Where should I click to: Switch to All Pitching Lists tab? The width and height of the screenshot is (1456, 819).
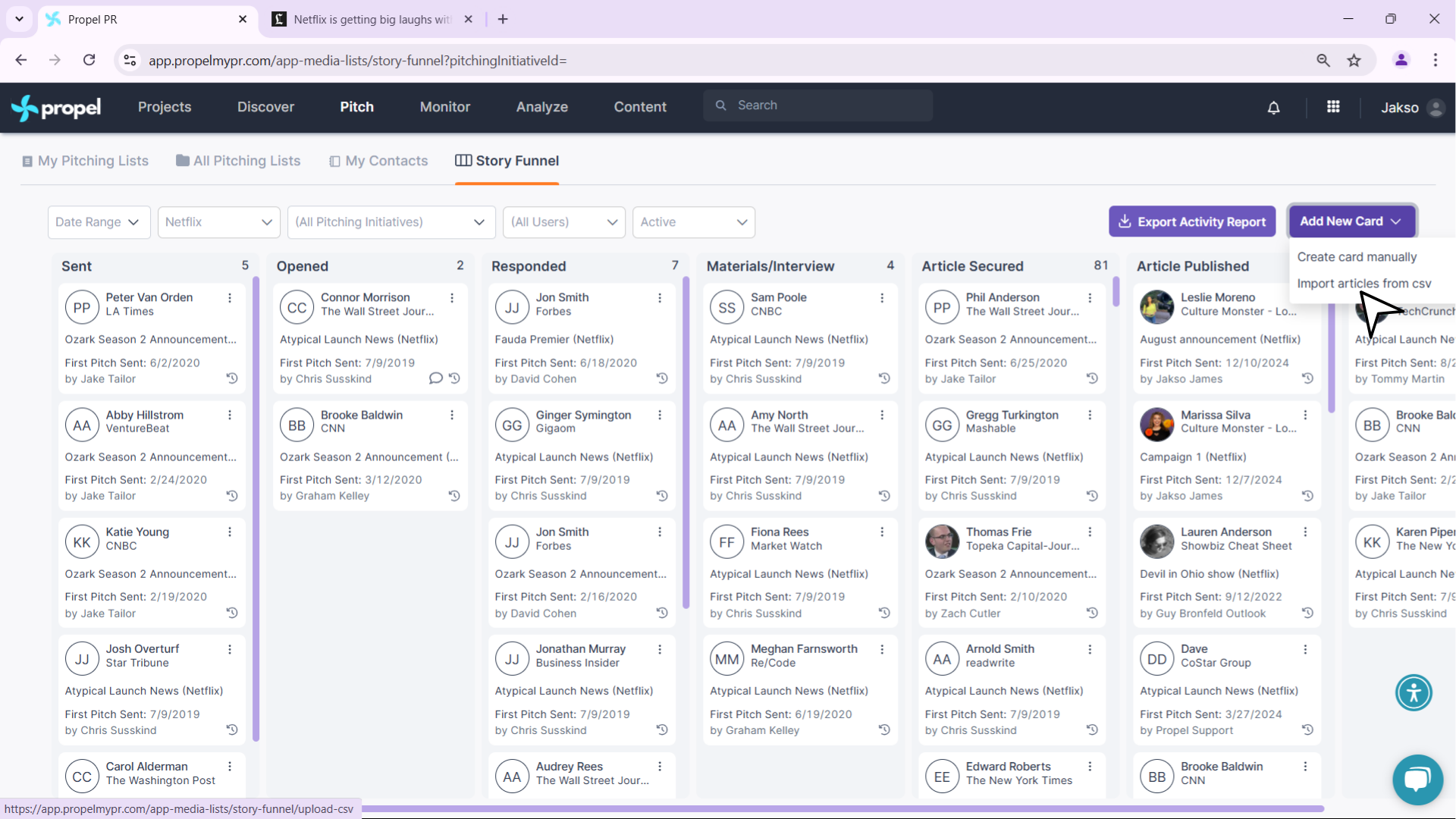click(238, 161)
